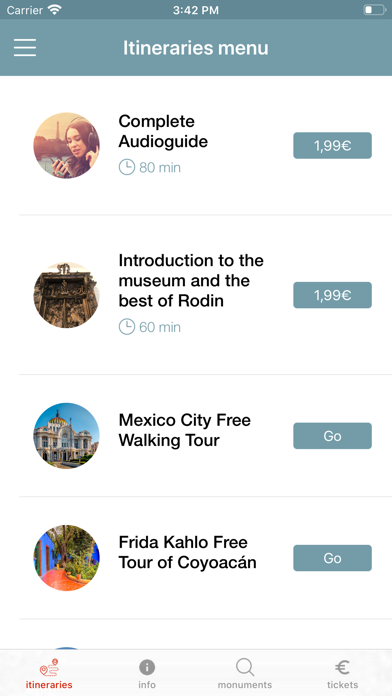The height and width of the screenshot is (696, 392).
Task: Tap the info circle icon
Action: (x=147, y=667)
